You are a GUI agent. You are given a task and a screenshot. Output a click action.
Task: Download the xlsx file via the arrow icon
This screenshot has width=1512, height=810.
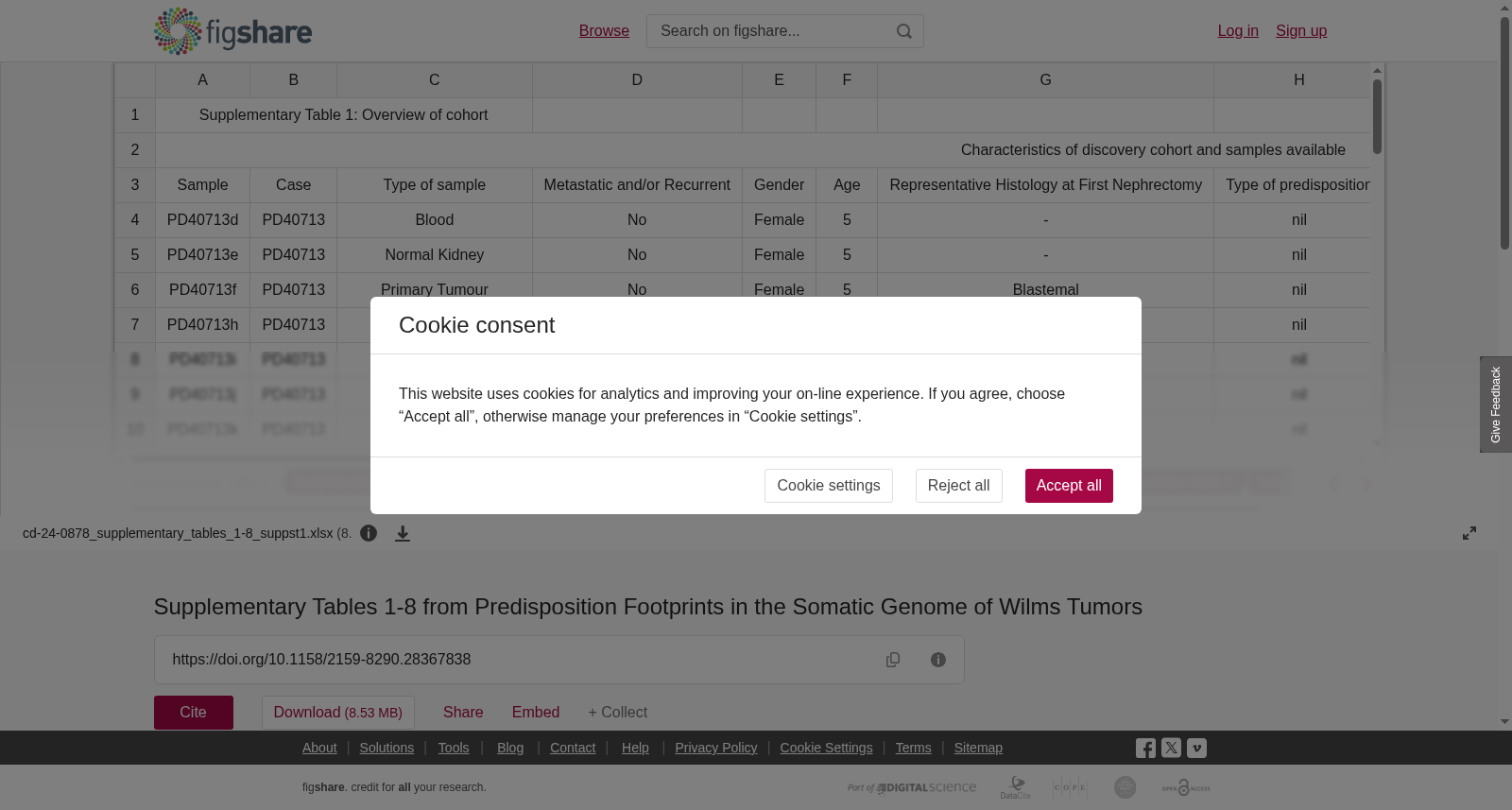coord(403,533)
